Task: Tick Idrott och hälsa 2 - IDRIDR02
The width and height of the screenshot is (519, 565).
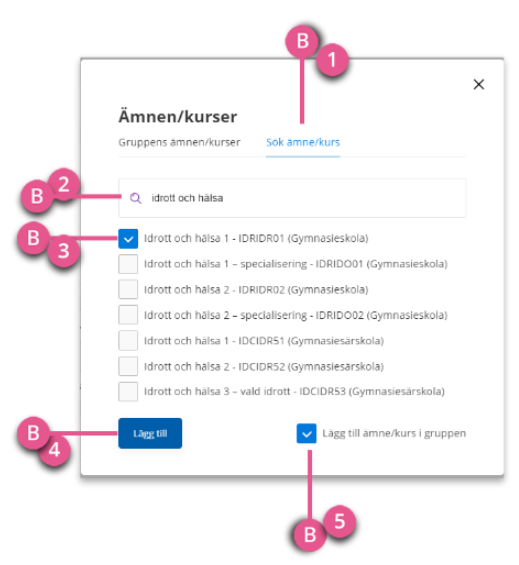Action: click(128, 289)
